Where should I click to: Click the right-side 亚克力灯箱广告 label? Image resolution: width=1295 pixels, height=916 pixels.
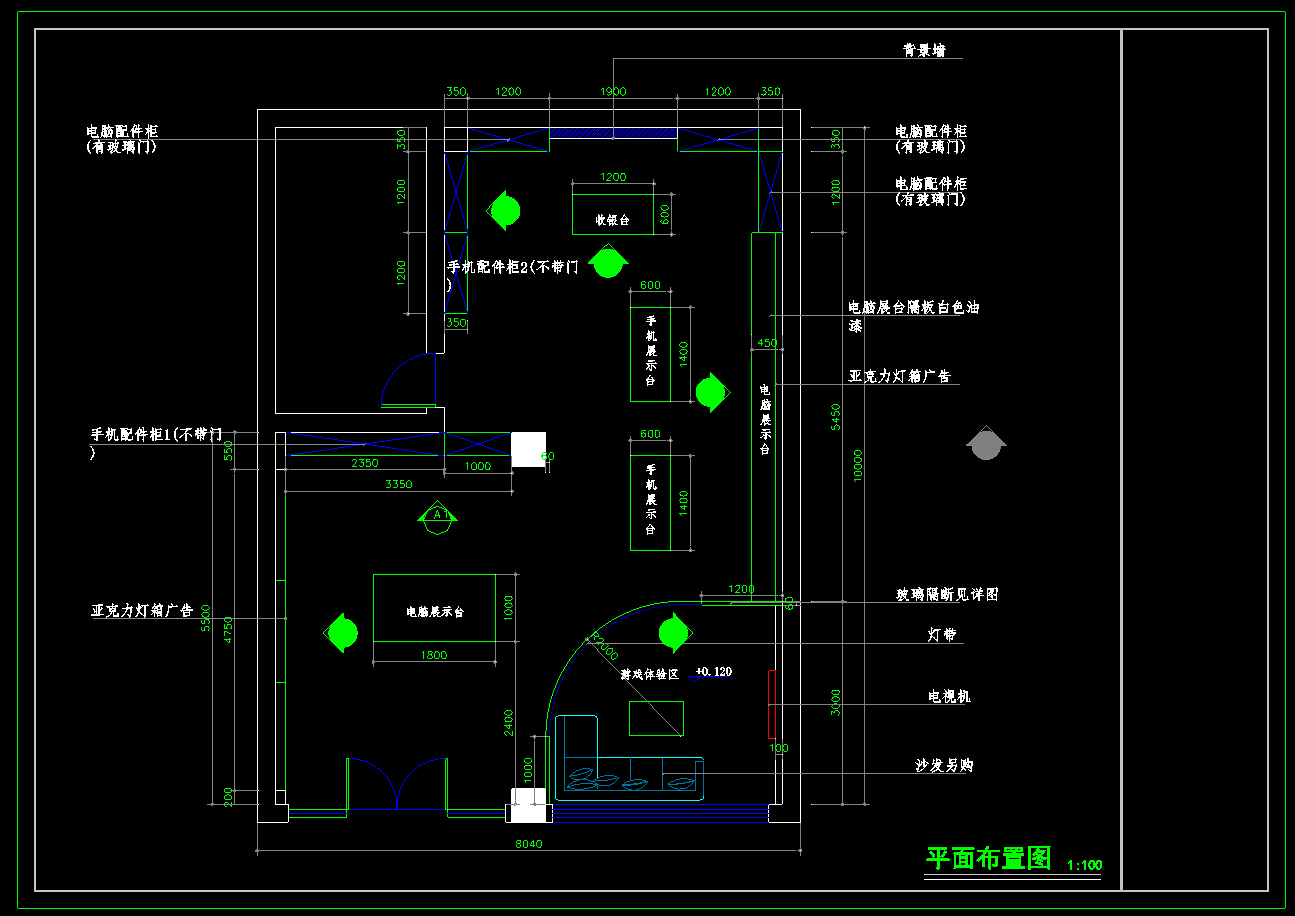pyautogui.click(x=899, y=377)
